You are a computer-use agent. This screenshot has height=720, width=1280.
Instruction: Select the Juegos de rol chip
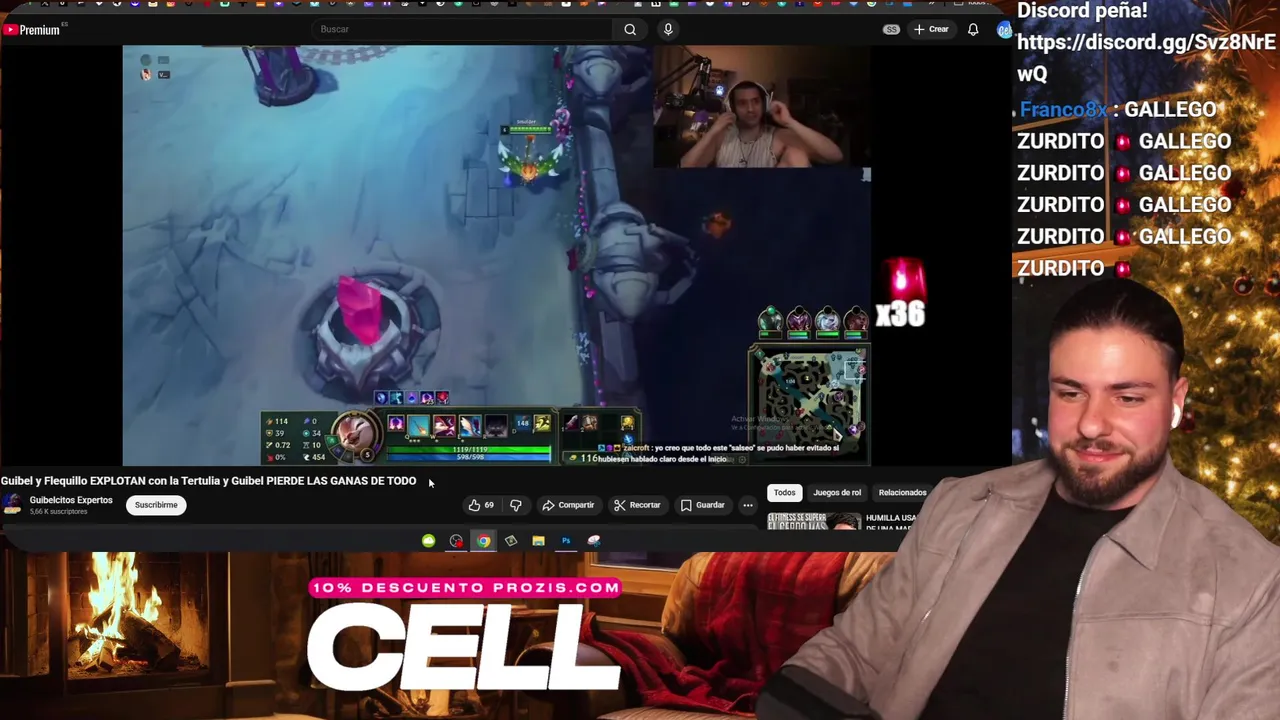coord(837,492)
